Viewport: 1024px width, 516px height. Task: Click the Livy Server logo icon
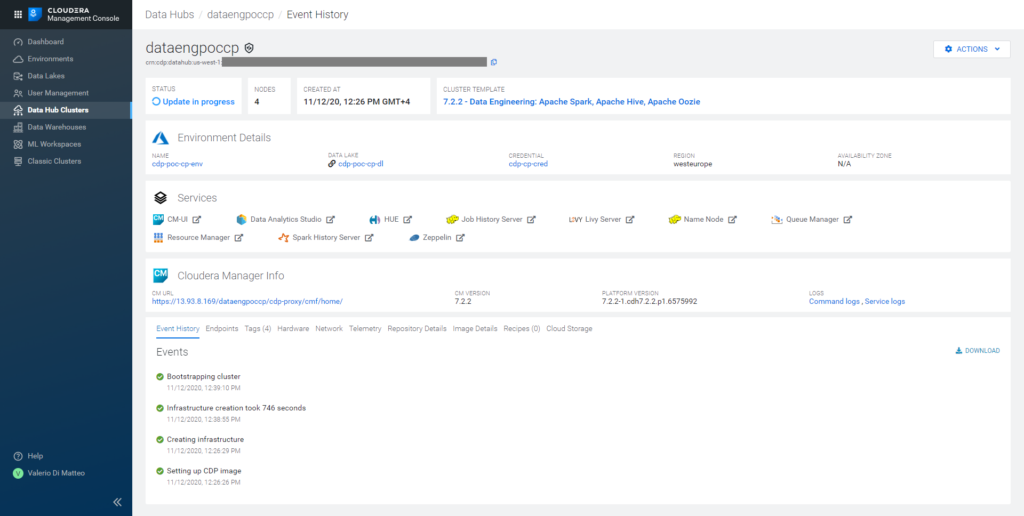click(x=575, y=219)
